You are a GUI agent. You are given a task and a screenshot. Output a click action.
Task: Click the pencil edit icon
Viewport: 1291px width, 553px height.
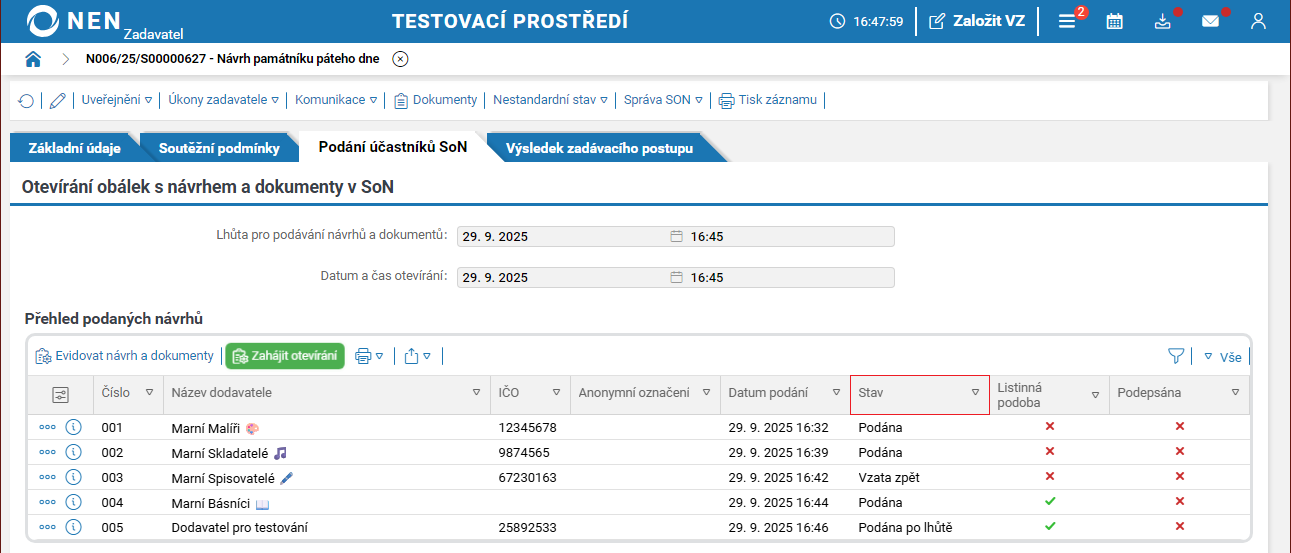pos(58,100)
